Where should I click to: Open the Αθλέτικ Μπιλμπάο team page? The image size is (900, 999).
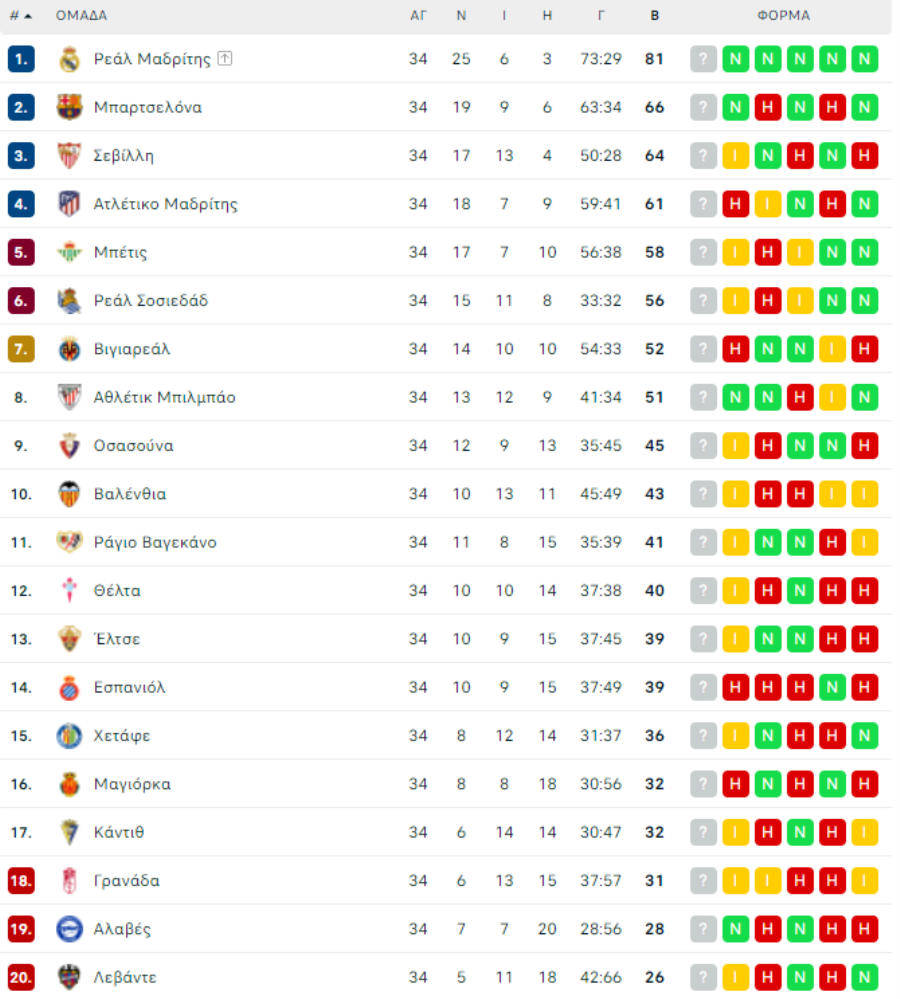pos(164,398)
